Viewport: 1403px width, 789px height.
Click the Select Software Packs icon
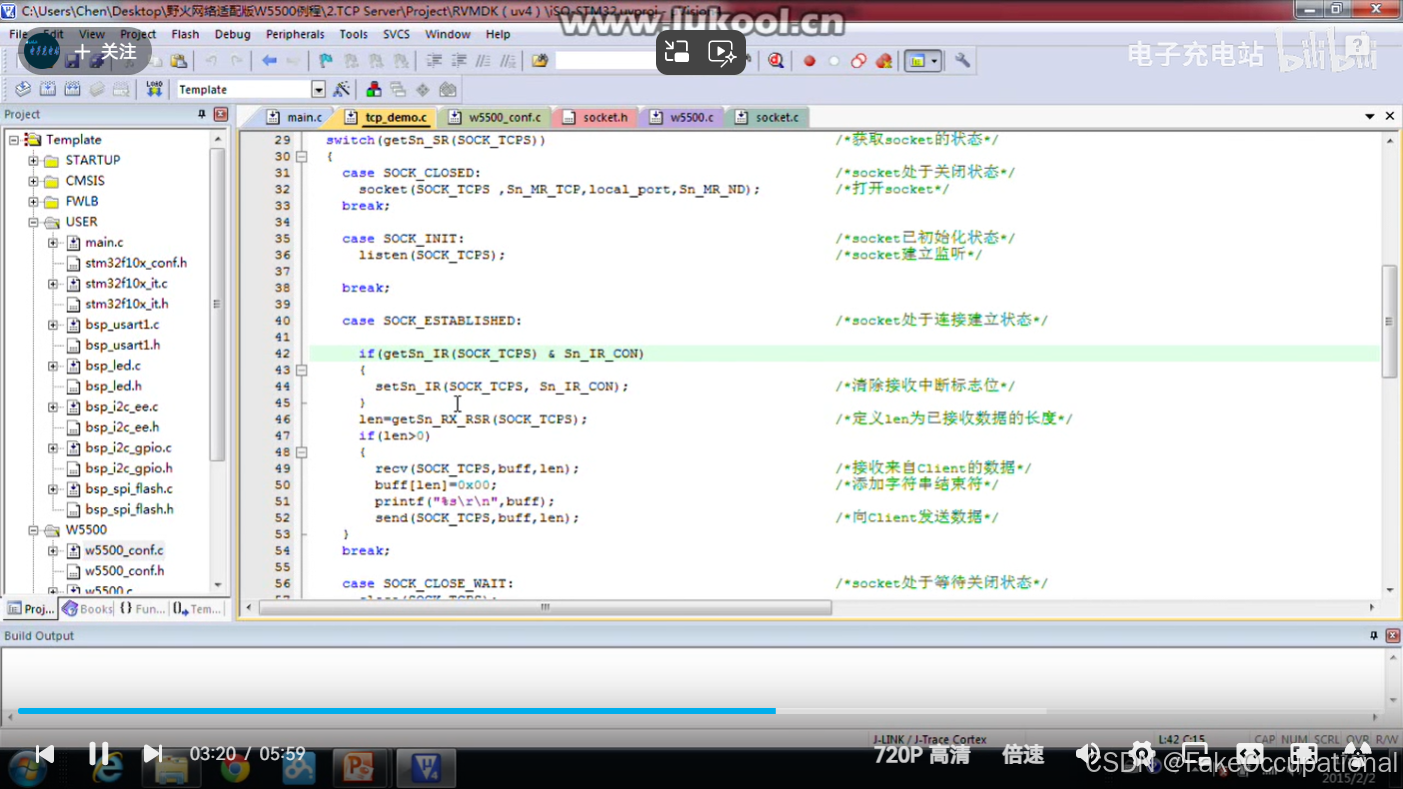click(448, 89)
